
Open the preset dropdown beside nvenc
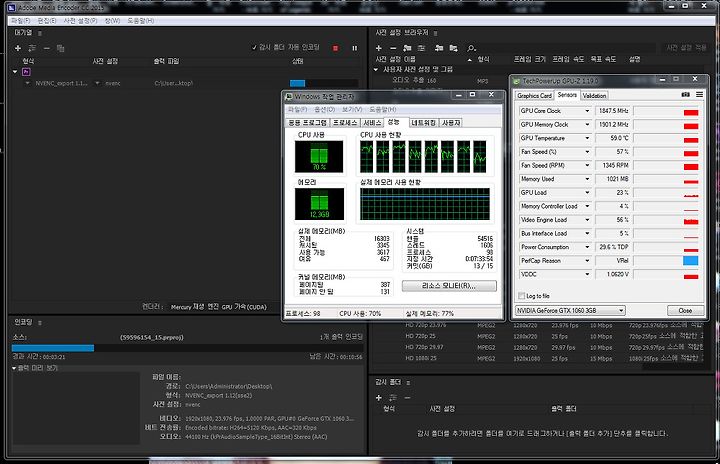(97, 83)
